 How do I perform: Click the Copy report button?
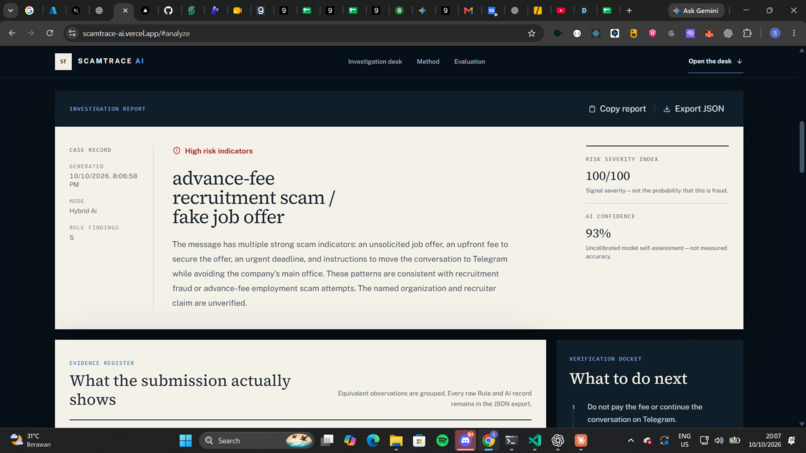(x=617, y=109)
